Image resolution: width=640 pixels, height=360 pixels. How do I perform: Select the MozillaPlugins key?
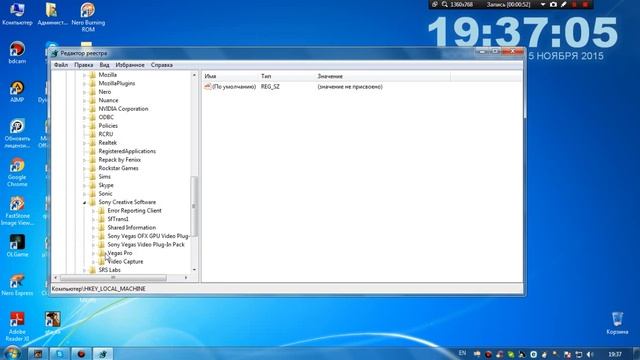pyautogui.click(x=117, y=83)
